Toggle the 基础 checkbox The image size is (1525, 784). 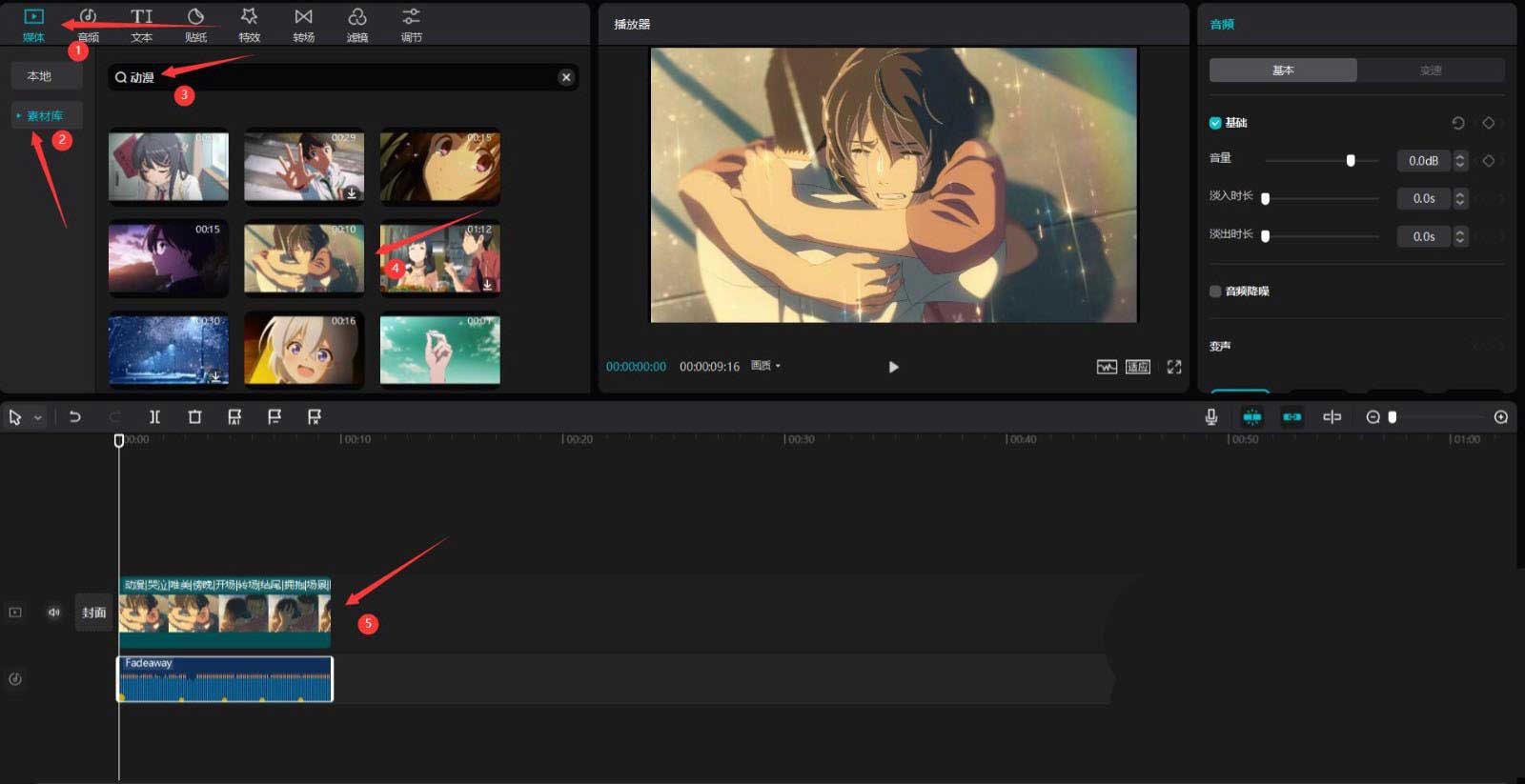point(1215,123)
